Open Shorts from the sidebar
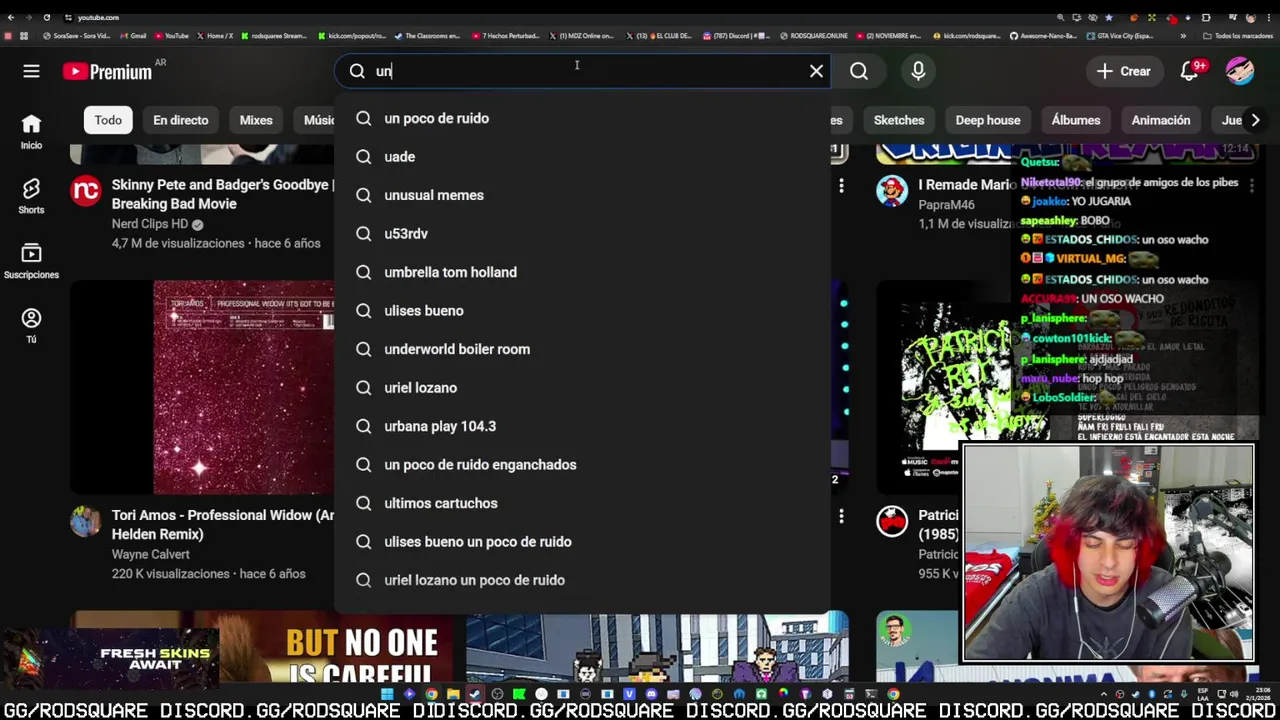 31,196
